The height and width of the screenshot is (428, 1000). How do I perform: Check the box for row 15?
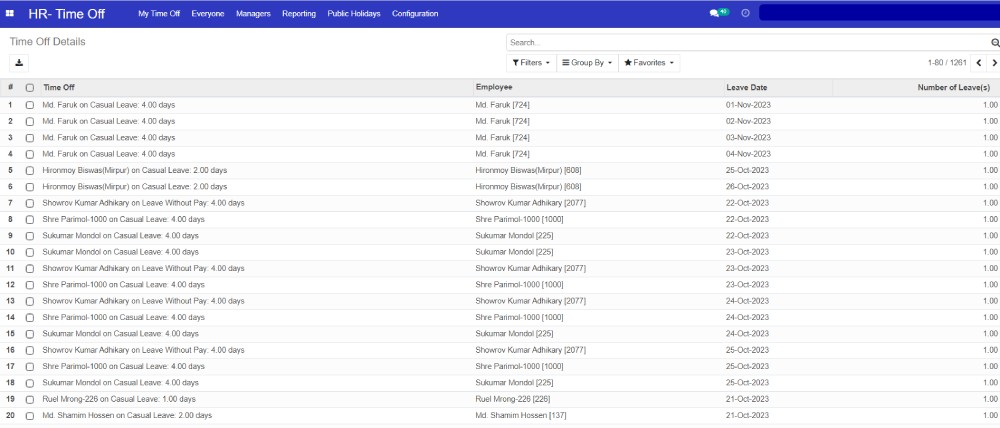[x=29, y=334]
